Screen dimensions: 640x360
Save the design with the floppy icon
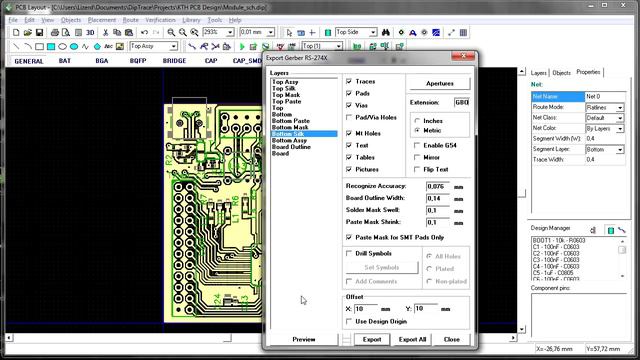pos(39,32)
